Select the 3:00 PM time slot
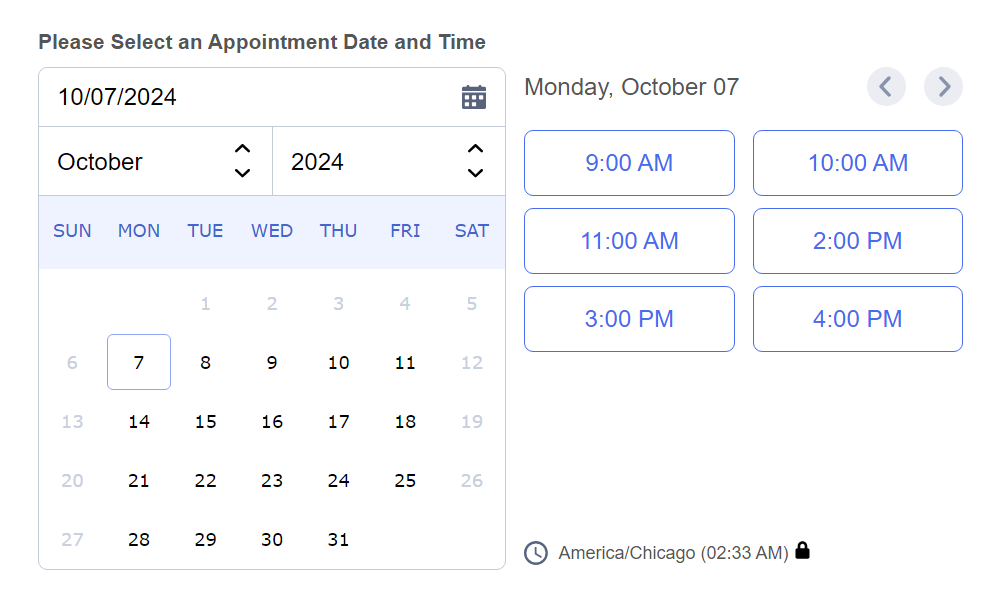The image size is (1002, 616). [x=629, y=319]
